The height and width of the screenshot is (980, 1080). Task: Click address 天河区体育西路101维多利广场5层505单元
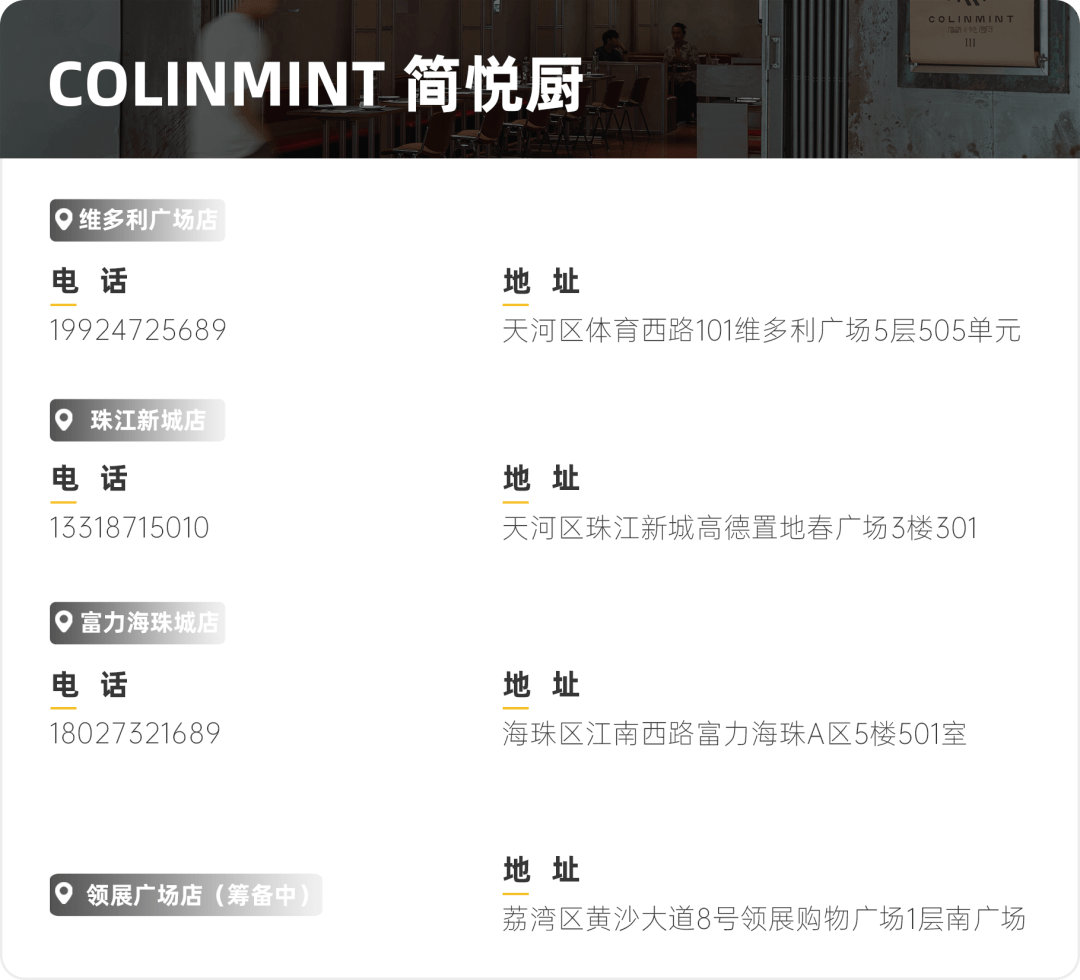761,331
